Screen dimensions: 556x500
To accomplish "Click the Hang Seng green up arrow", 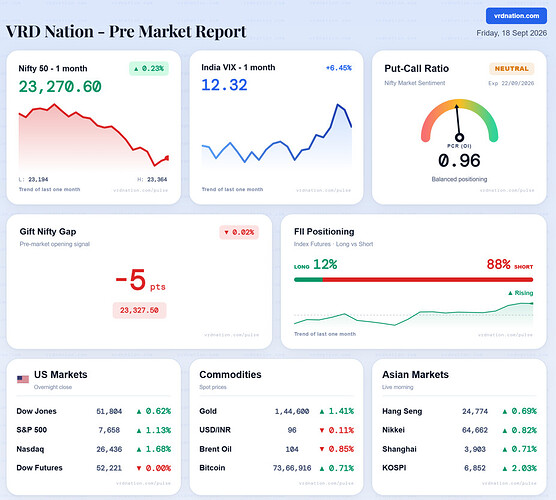I will 505,411.
